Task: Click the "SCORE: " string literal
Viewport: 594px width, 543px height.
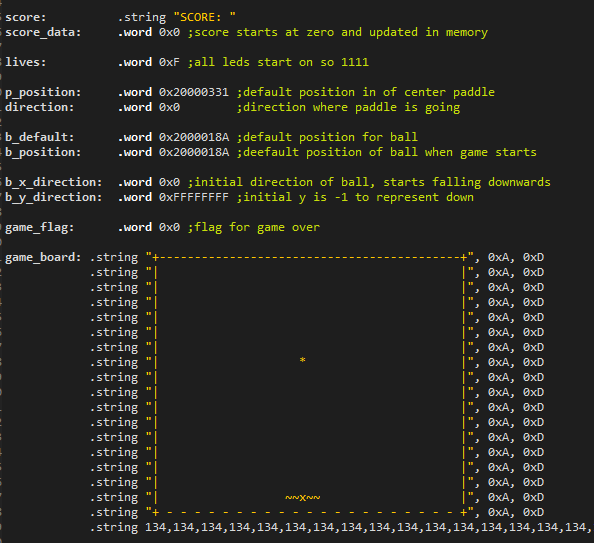Action: pyautogui.click(x=205, y=17)
